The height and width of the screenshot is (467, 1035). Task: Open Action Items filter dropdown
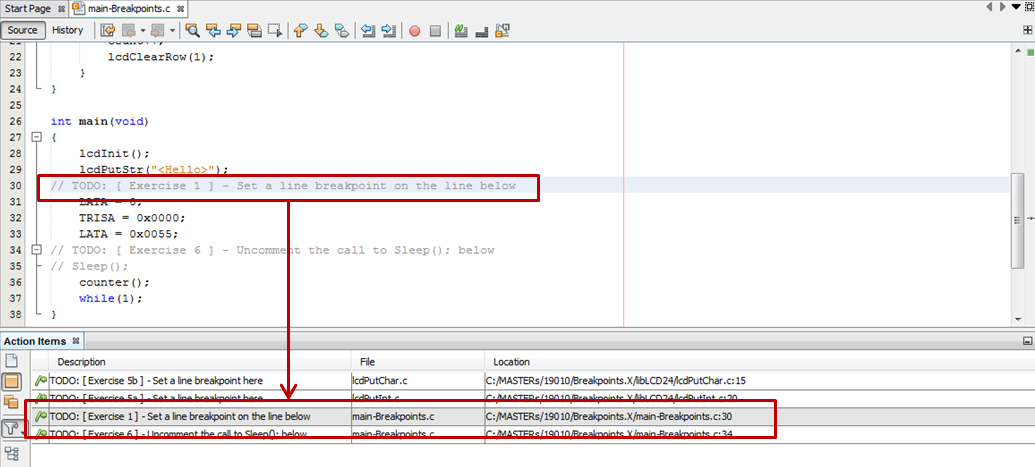[12, 430]
